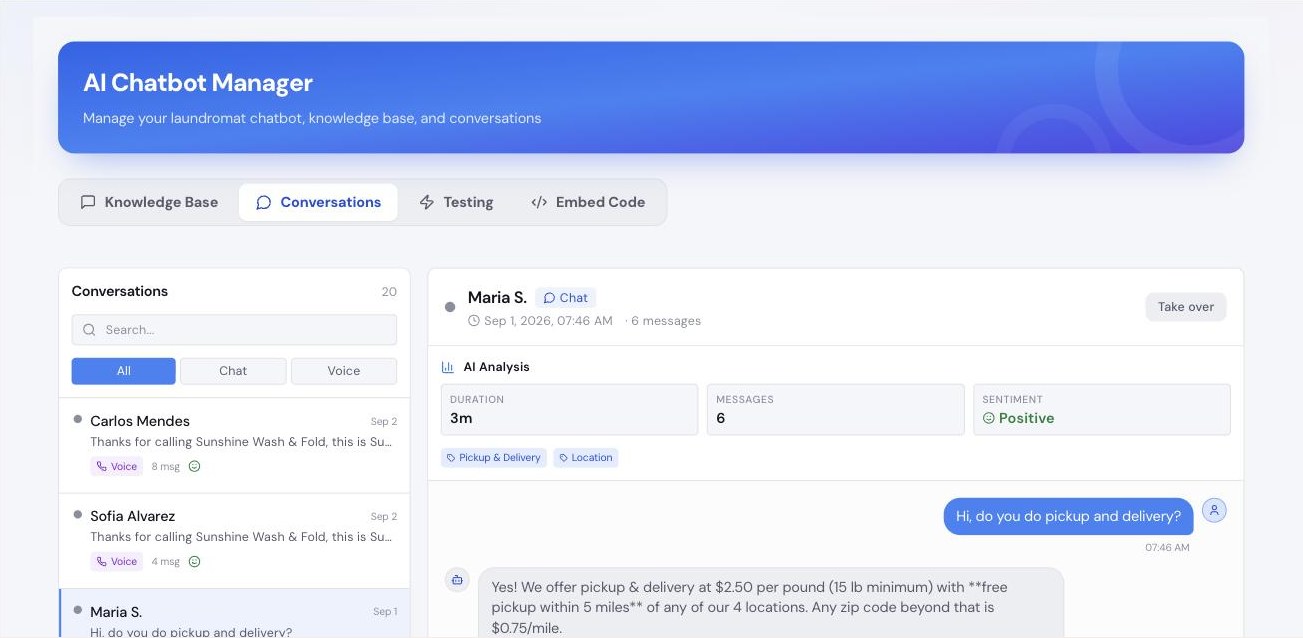Click '4 msg' under Sofia Alvarez
Viewport: 1303px width, 638px height.
point(166,561)
